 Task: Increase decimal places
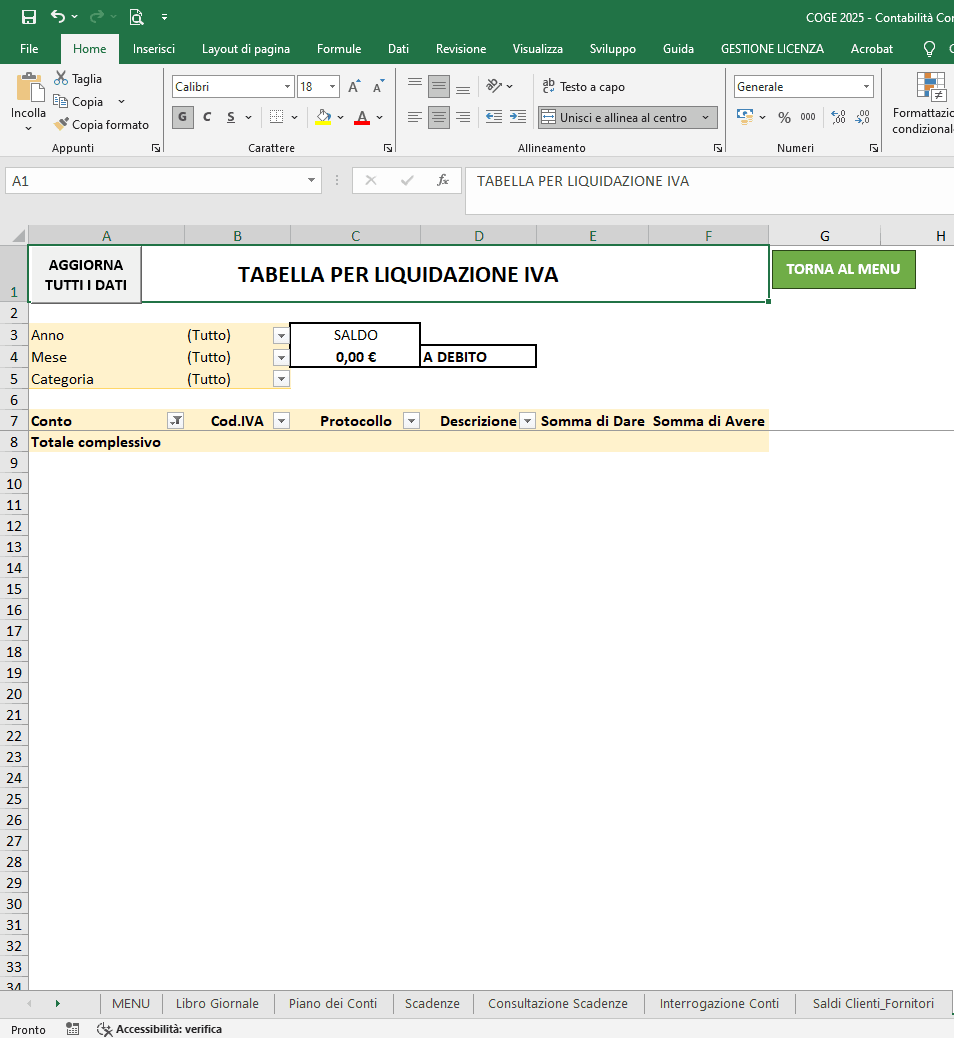839,117
